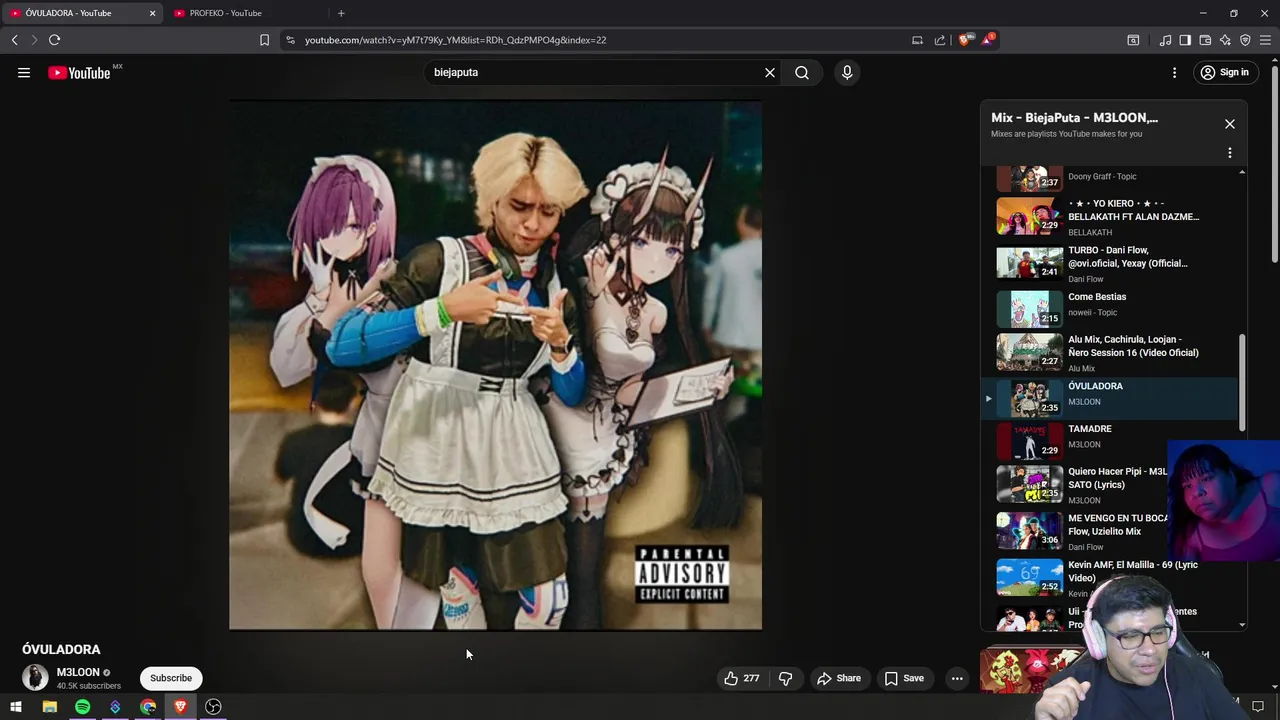Bookmark this page in the address bar
This screenshot has width=1280, height=720.
[264, 40]
